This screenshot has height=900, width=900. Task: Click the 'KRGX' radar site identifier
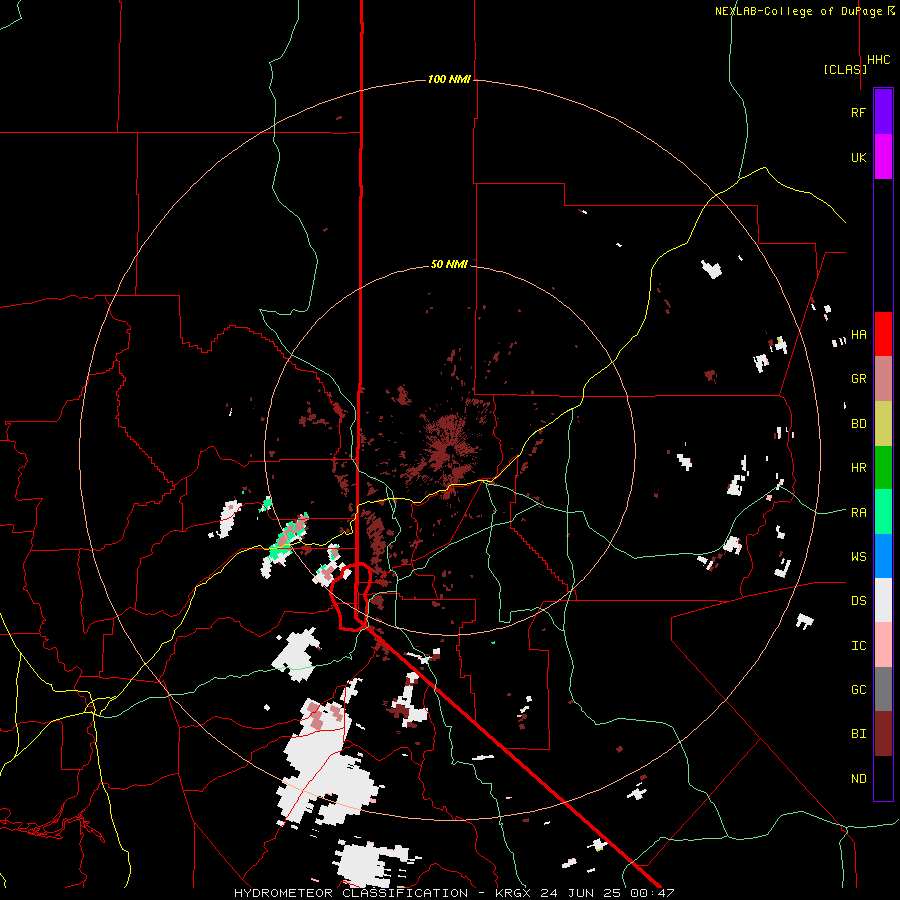pyautogui.click(x=514, y=893)
